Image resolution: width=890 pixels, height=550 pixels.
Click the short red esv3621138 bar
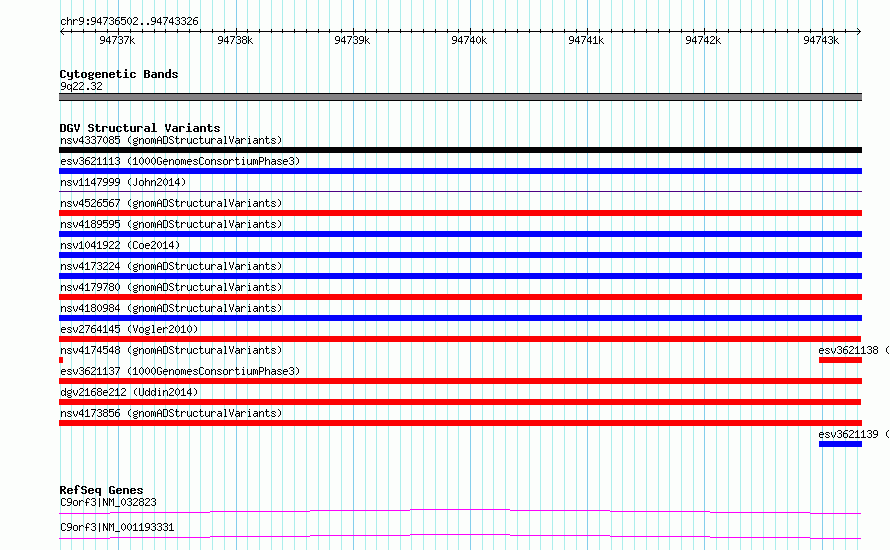840,360
